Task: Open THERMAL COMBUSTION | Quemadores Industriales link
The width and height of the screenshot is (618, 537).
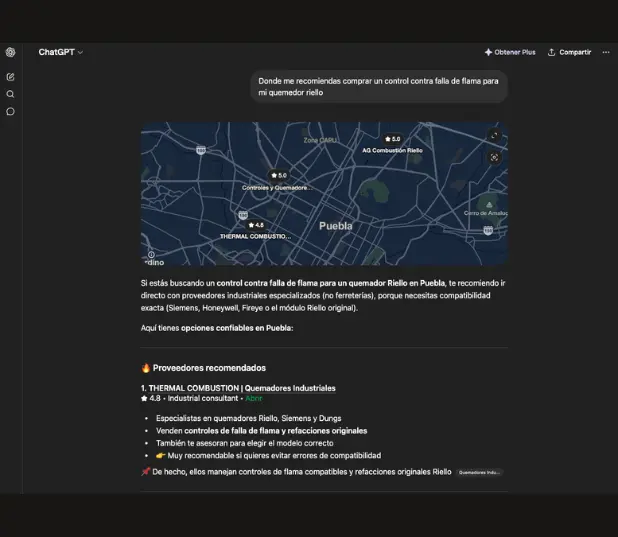Action: (x=242, y=388)
